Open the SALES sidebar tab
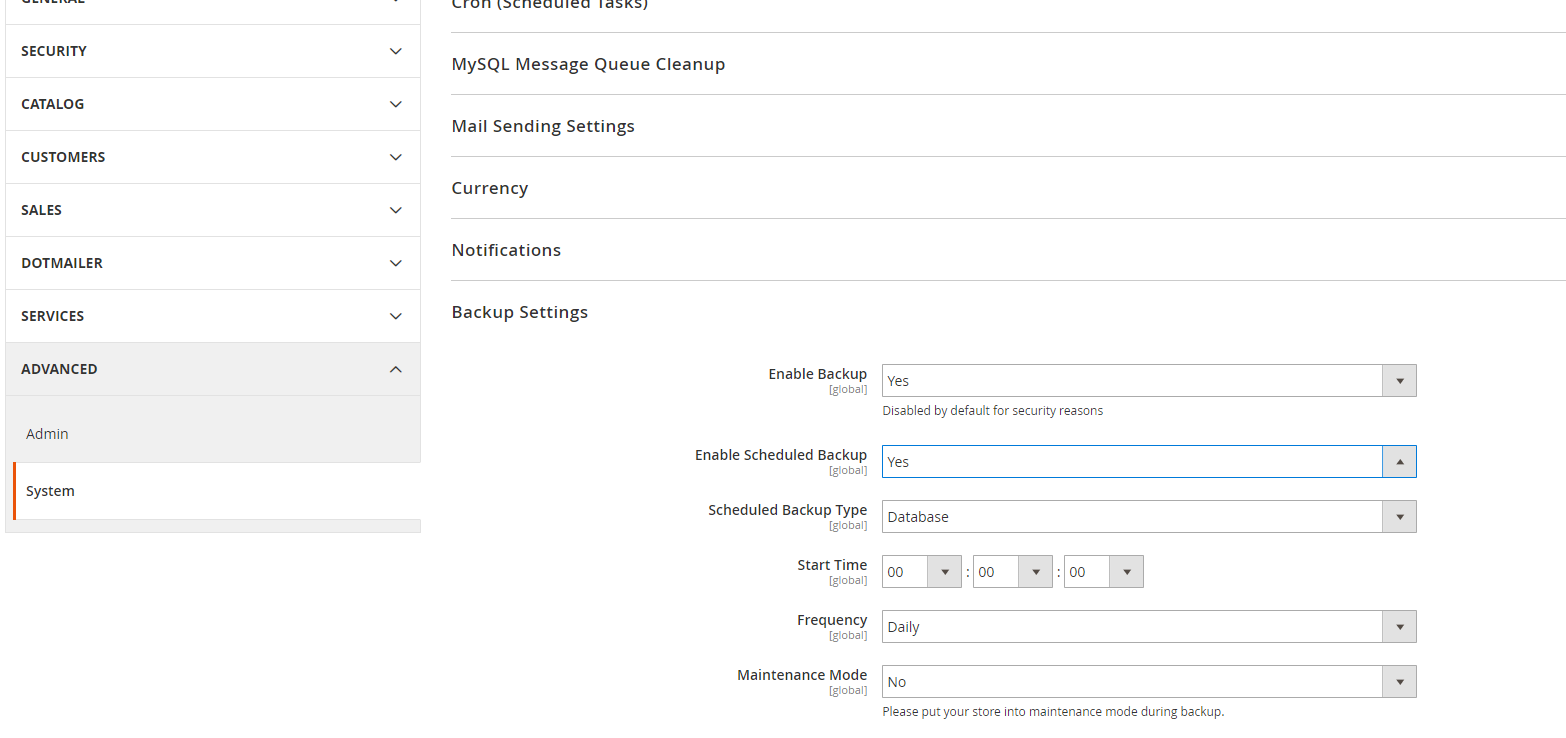This screenshot has height=738, width=1566. [x=213, y=210]
